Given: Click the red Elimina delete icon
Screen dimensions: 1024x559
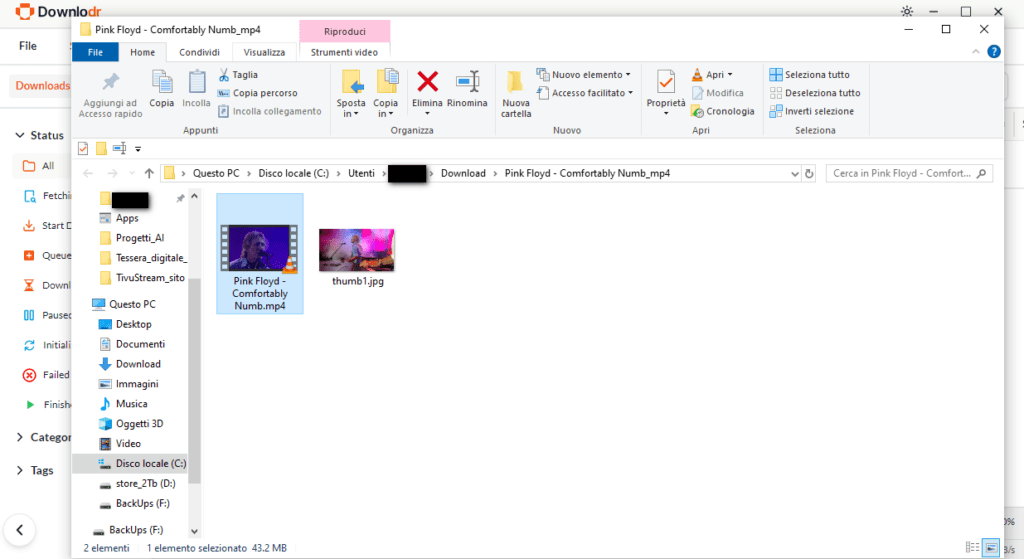Looking at the screenshot, I should click(x=428, y=82).
